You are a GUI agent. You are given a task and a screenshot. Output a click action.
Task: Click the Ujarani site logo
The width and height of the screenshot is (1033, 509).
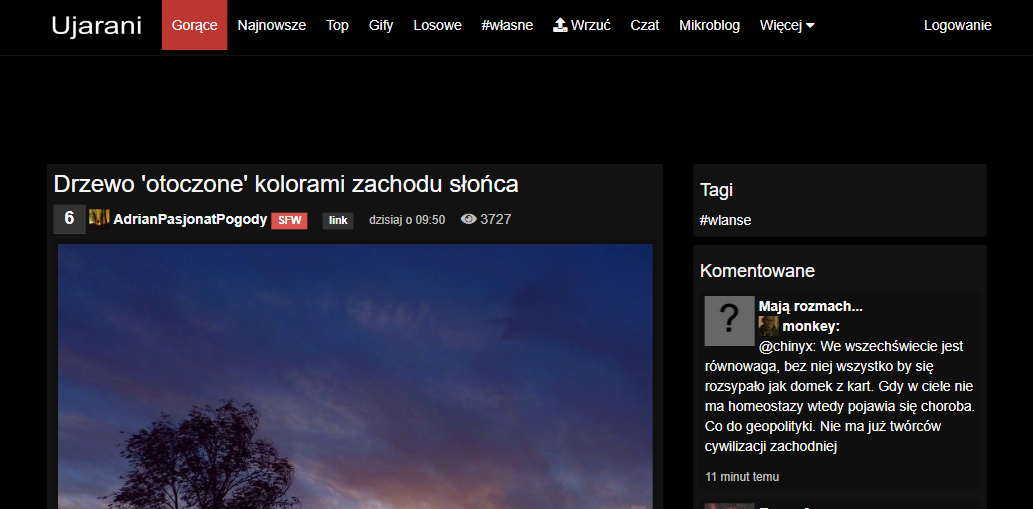(x=97, y=25)
